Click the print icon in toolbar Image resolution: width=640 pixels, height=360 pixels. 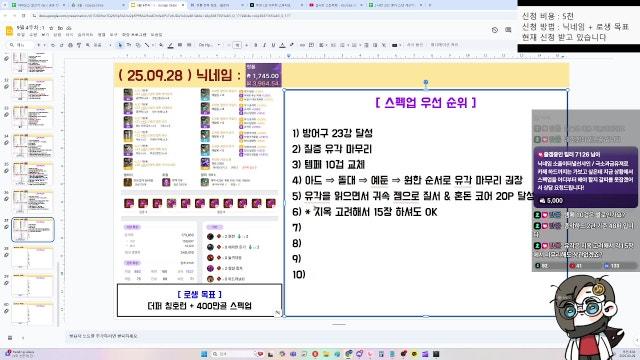70,45
